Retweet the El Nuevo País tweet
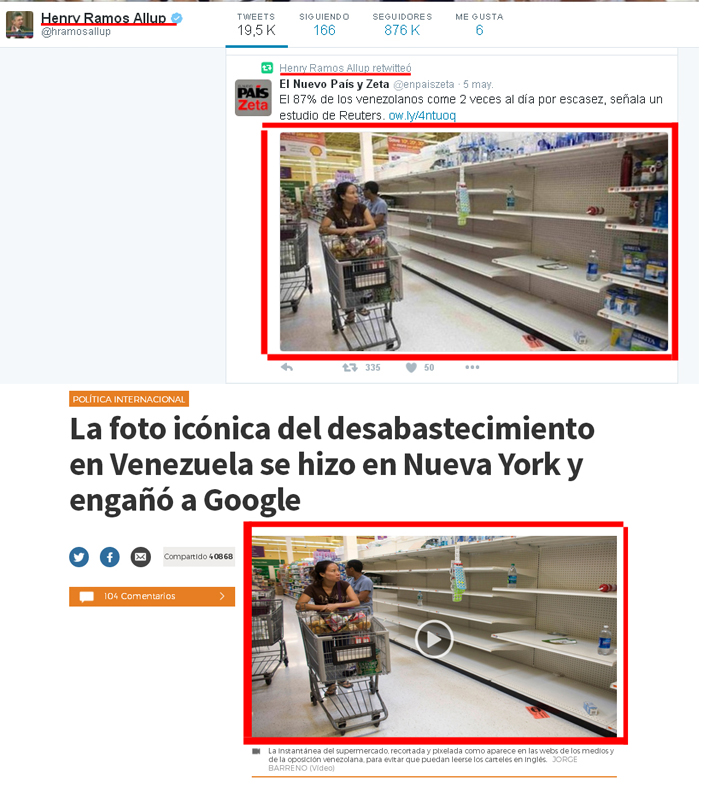This screenshot has width=725, height=788. point(350,367)
